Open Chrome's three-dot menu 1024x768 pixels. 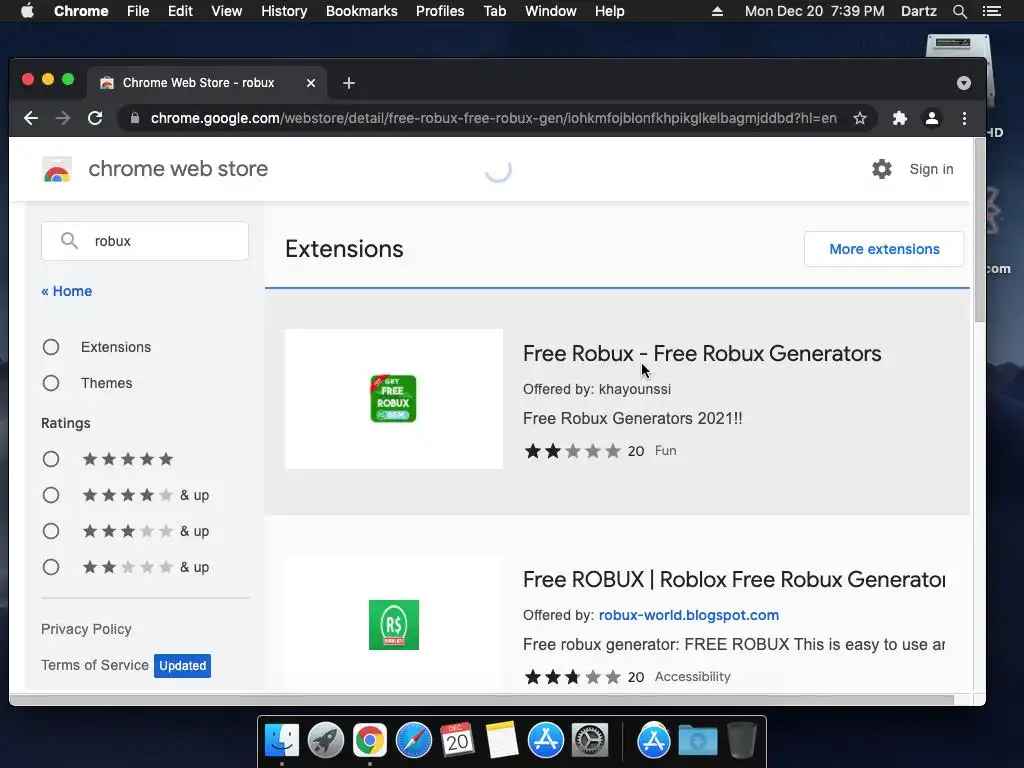(x=964, y=118)
